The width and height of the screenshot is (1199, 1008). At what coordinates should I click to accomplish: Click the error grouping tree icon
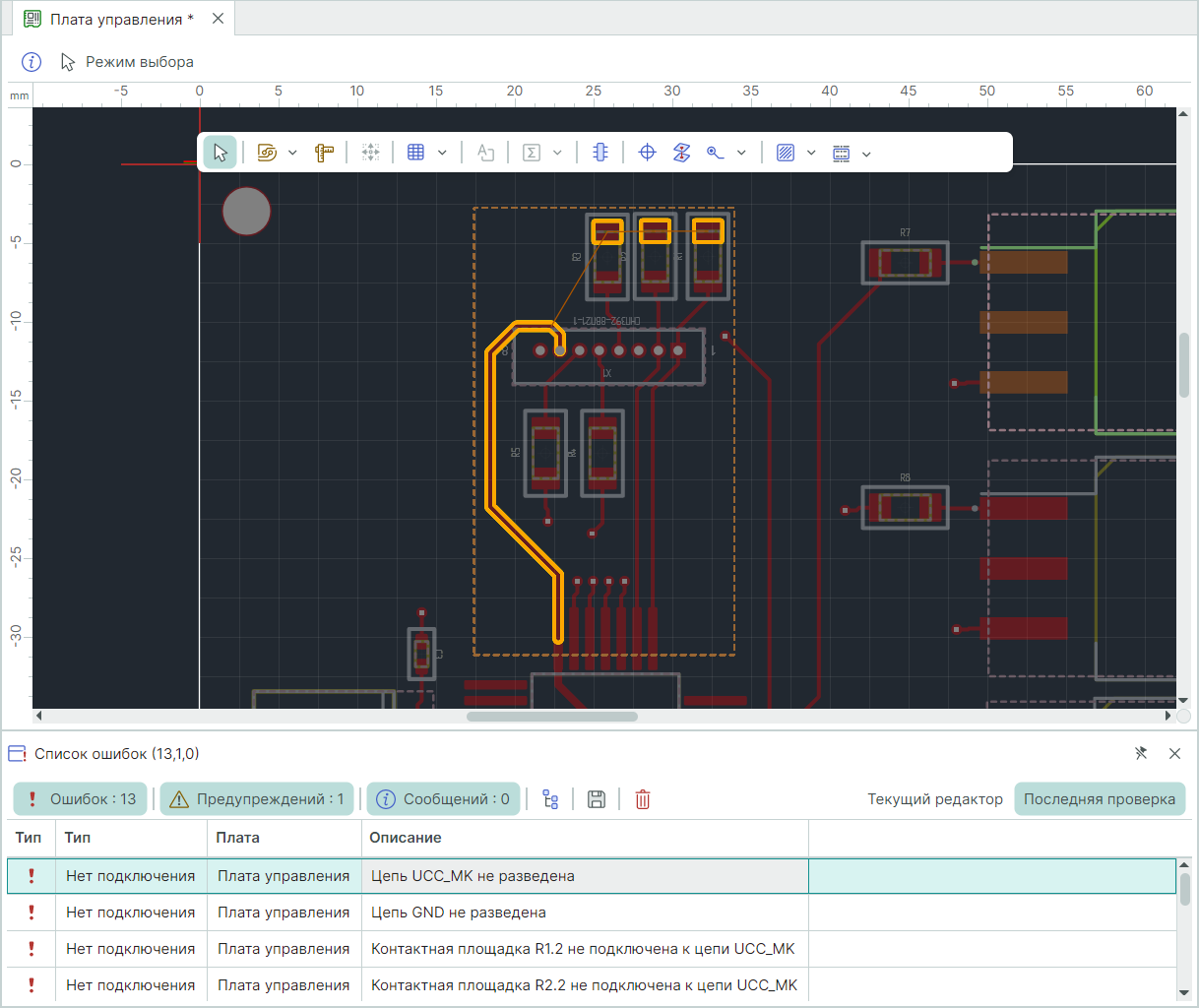tap(550, 799)
